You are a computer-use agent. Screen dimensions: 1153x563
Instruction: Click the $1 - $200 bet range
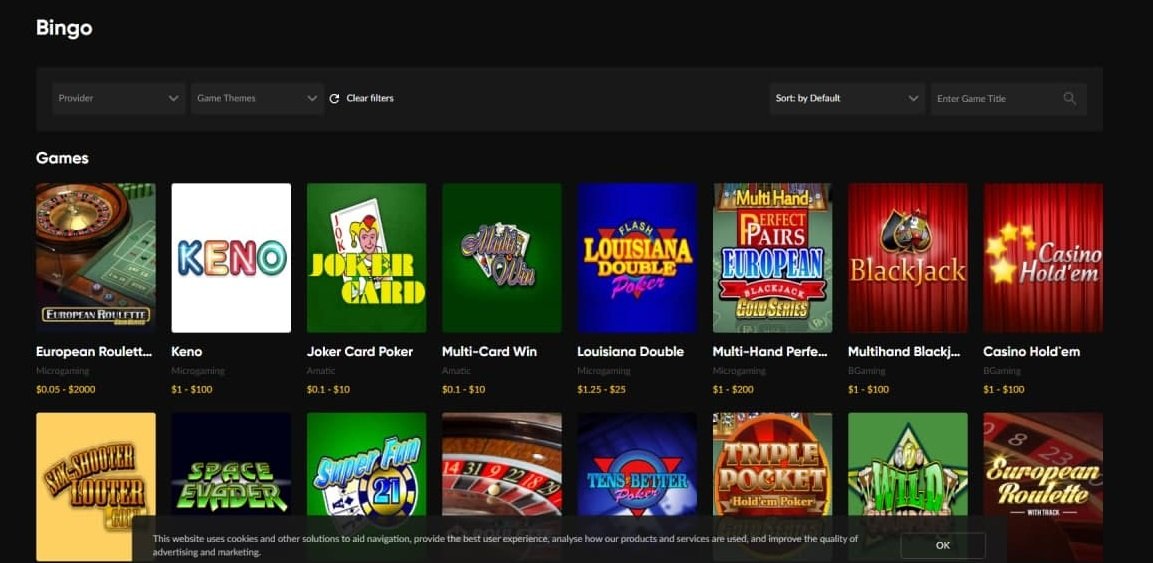pyautogui.click(x=733, y=390)
